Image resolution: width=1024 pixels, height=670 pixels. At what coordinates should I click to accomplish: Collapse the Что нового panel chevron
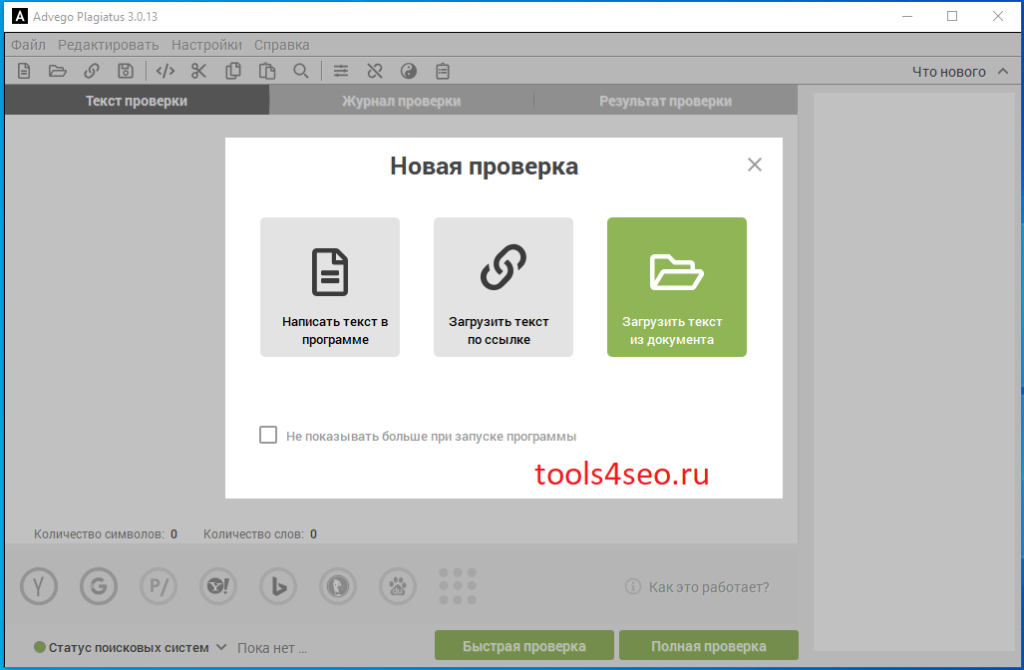1003,71
